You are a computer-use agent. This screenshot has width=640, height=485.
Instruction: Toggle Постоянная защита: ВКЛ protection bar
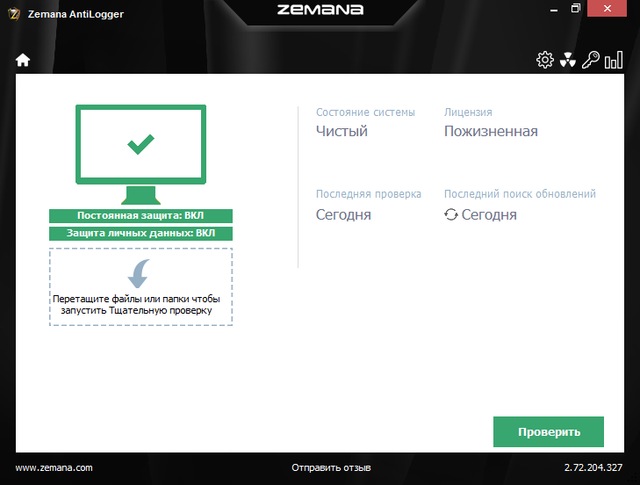[140, 215]
